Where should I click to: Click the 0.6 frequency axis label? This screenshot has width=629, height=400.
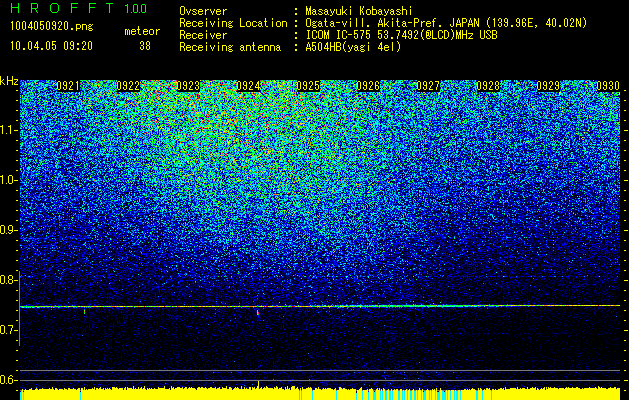(7, 380)
